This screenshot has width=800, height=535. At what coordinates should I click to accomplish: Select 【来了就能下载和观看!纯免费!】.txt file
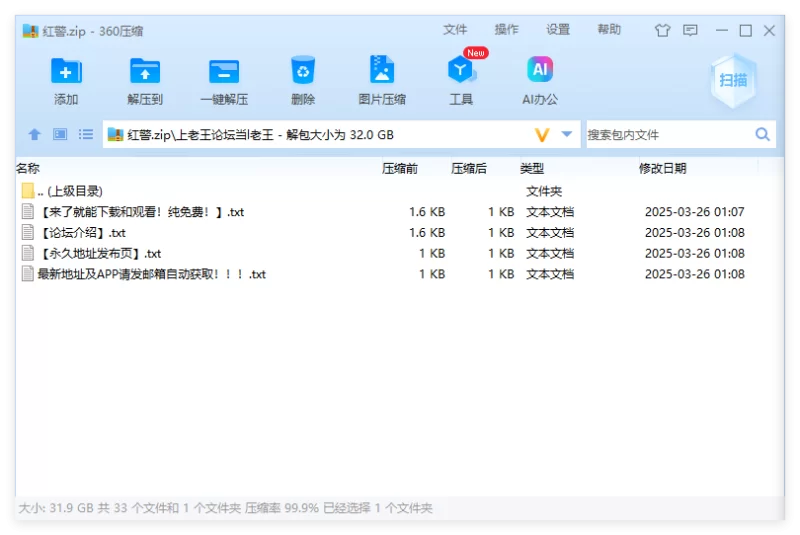coord(400,212)
